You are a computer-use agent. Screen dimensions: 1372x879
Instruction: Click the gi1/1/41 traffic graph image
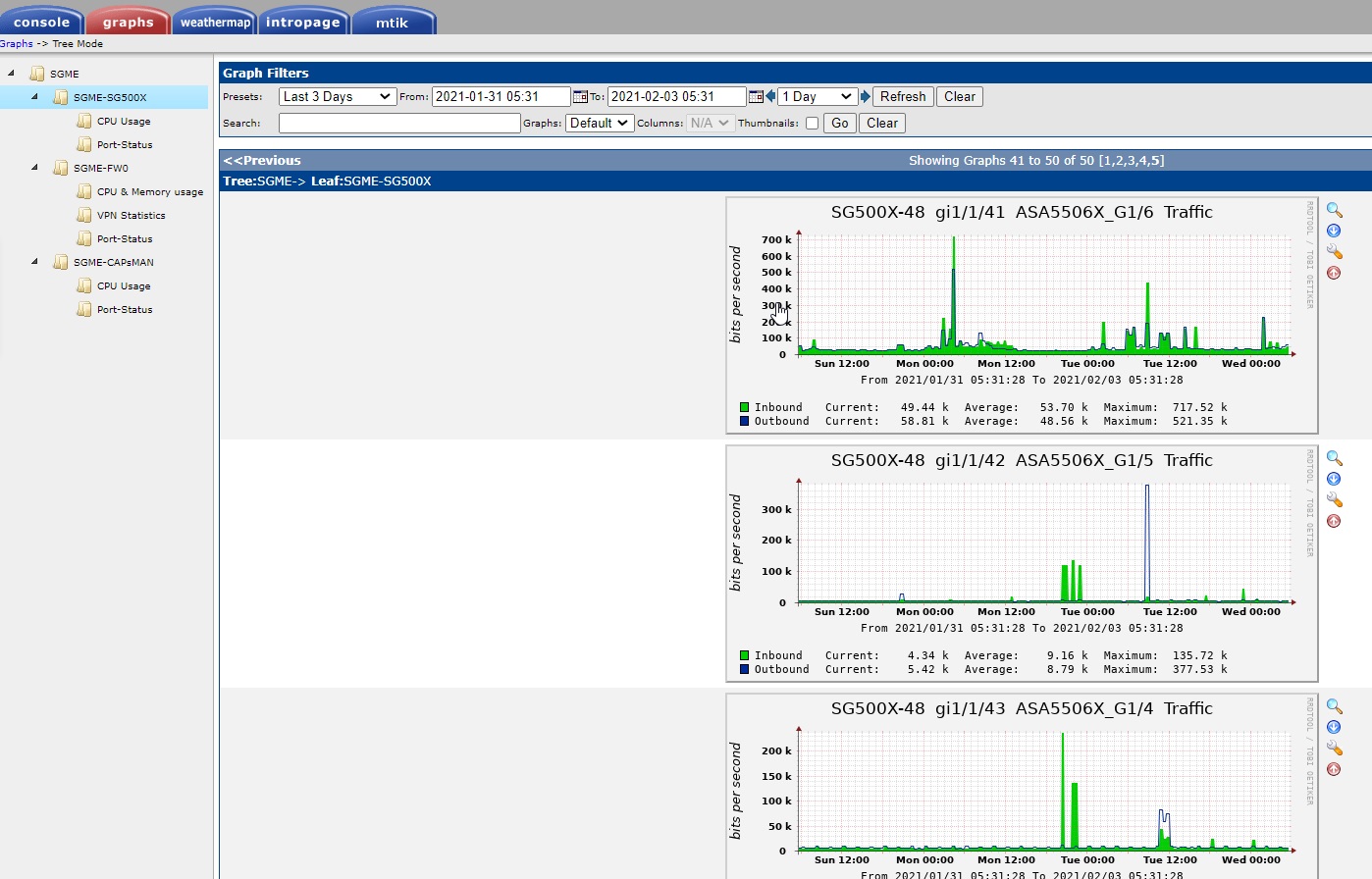click(1022, 315)
